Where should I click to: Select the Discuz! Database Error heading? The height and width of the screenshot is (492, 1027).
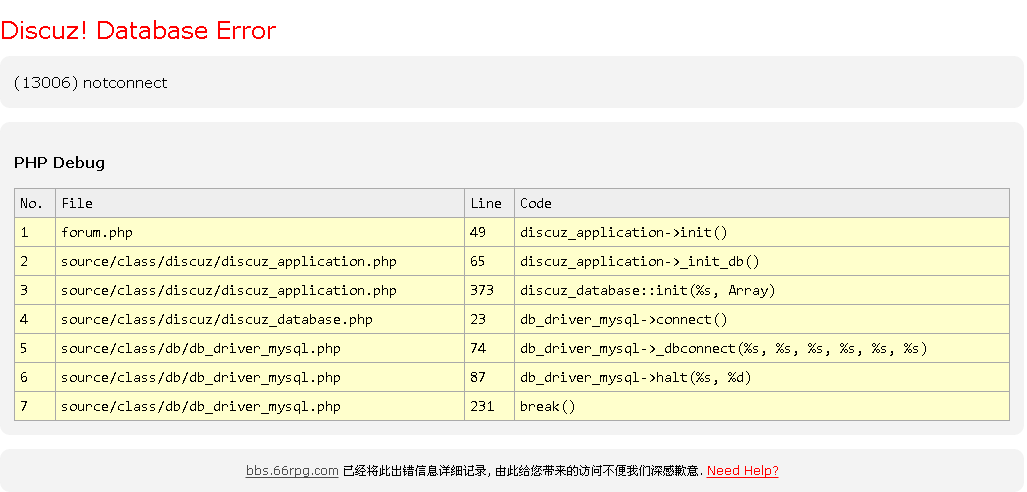(138, 30)
